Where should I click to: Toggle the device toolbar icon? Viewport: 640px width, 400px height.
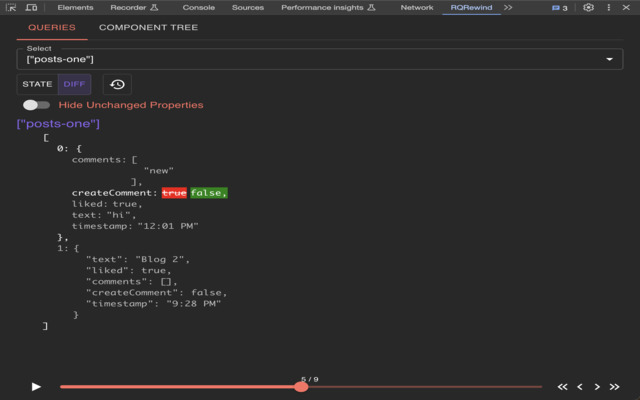[x=31, y=7]
